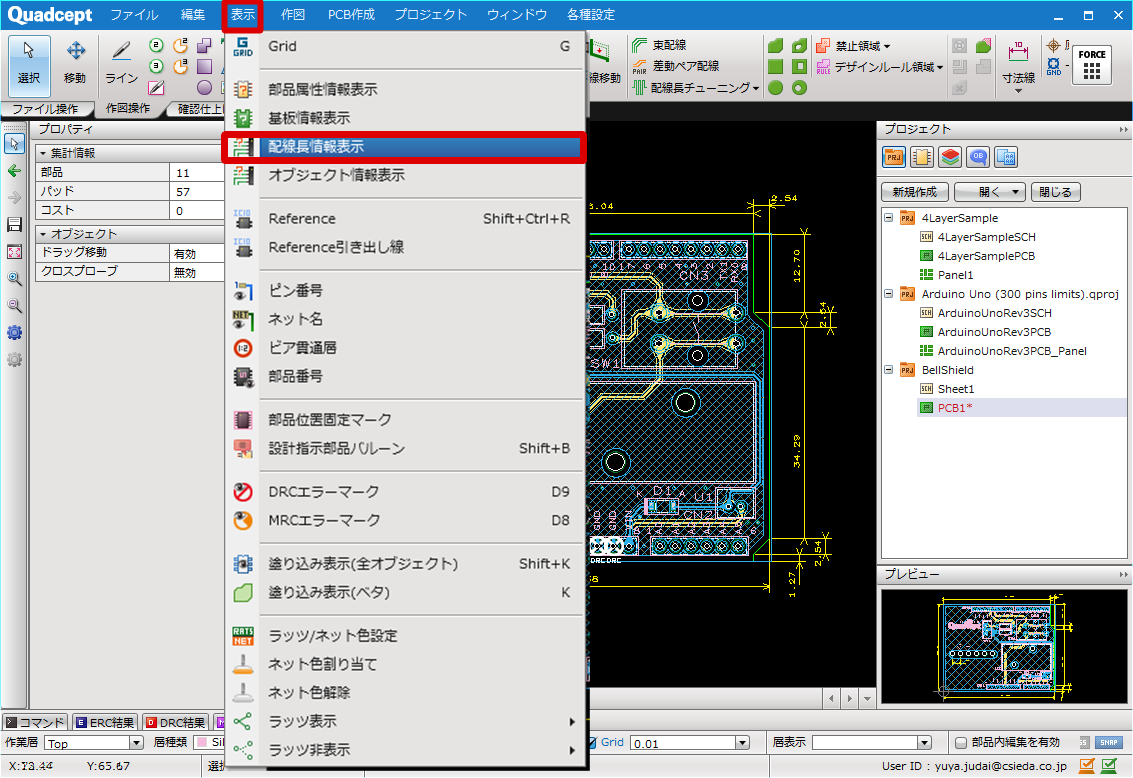Image resolution: width=1133 pixels, height=778 pixels.
Task: Open the PRJ project view icon
Action: 894,157
